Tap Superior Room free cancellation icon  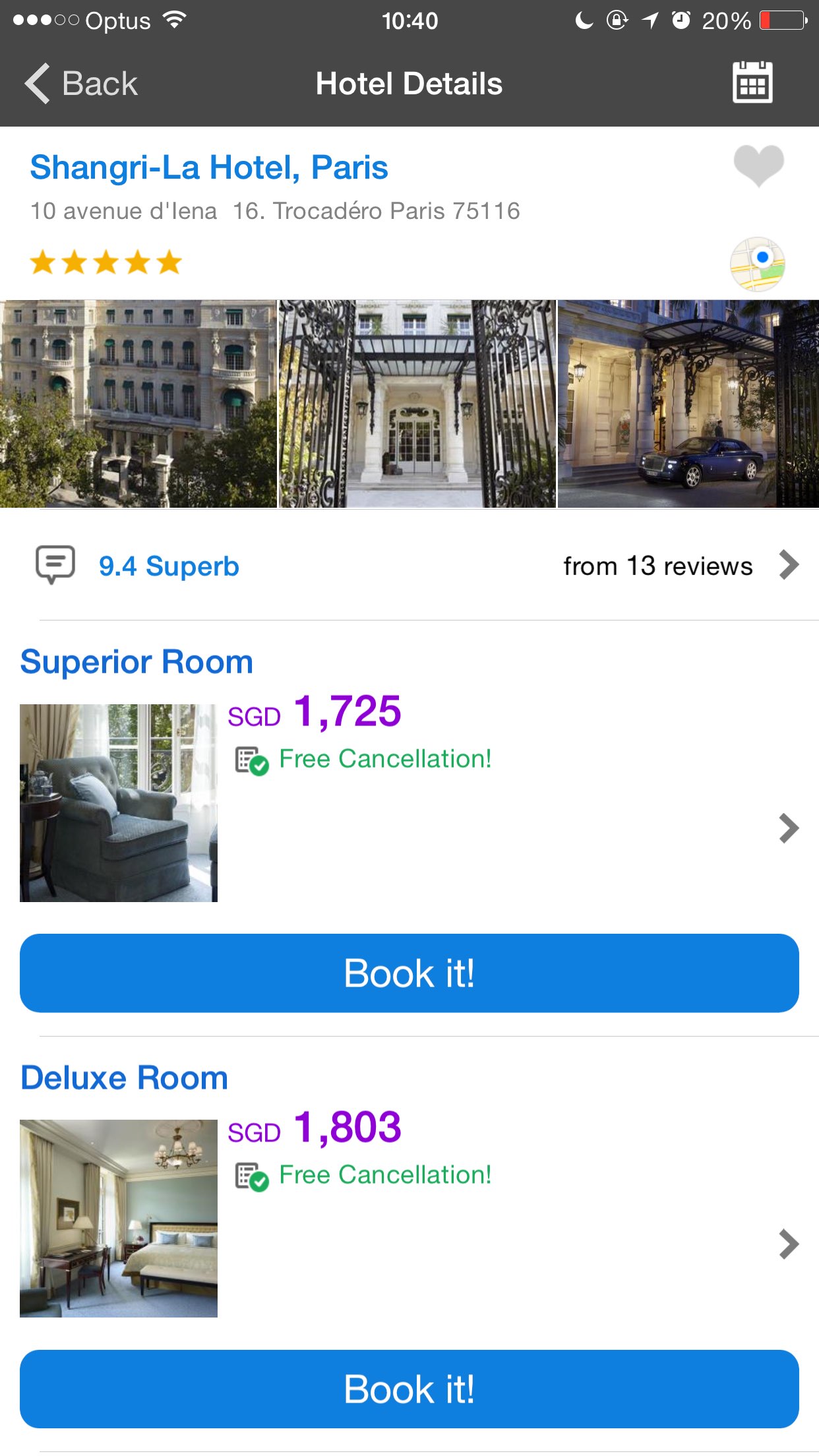252,761
